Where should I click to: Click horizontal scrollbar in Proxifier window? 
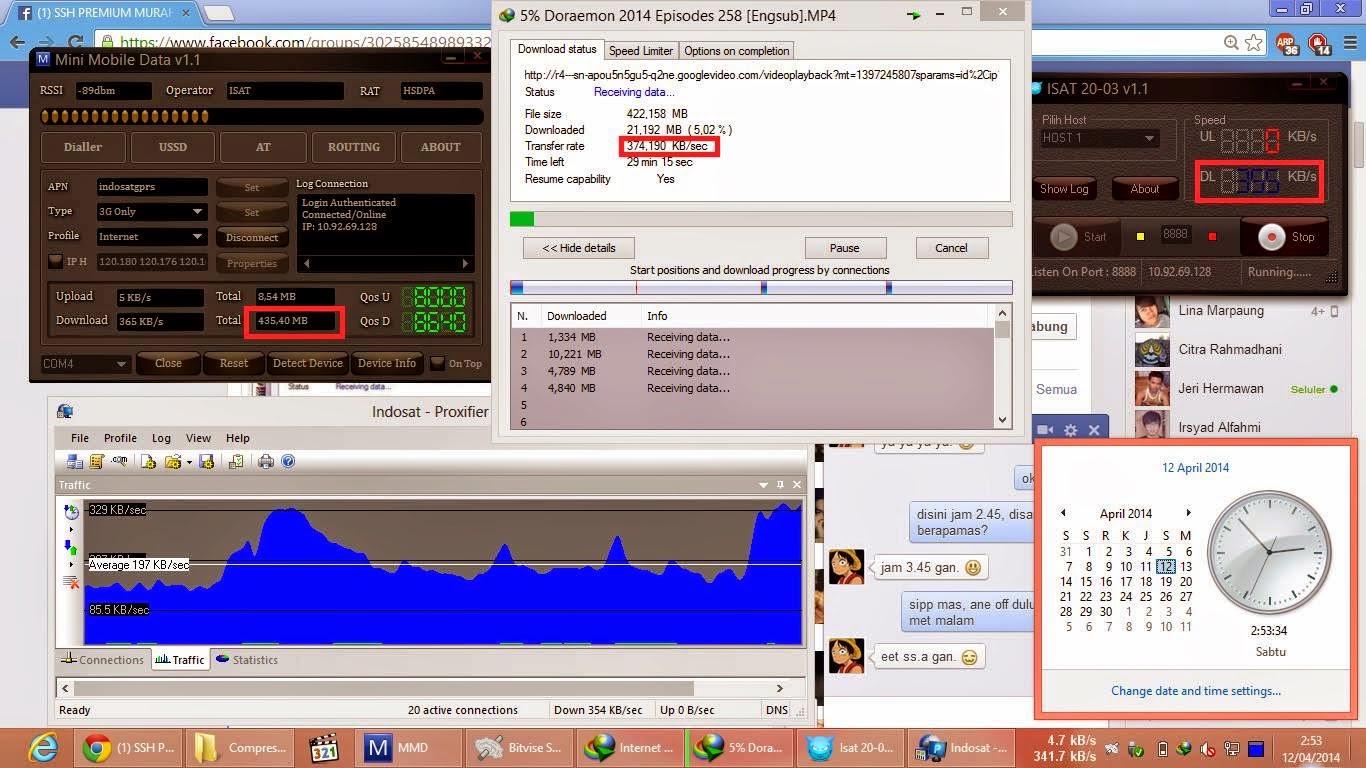[x=422, y=688]
